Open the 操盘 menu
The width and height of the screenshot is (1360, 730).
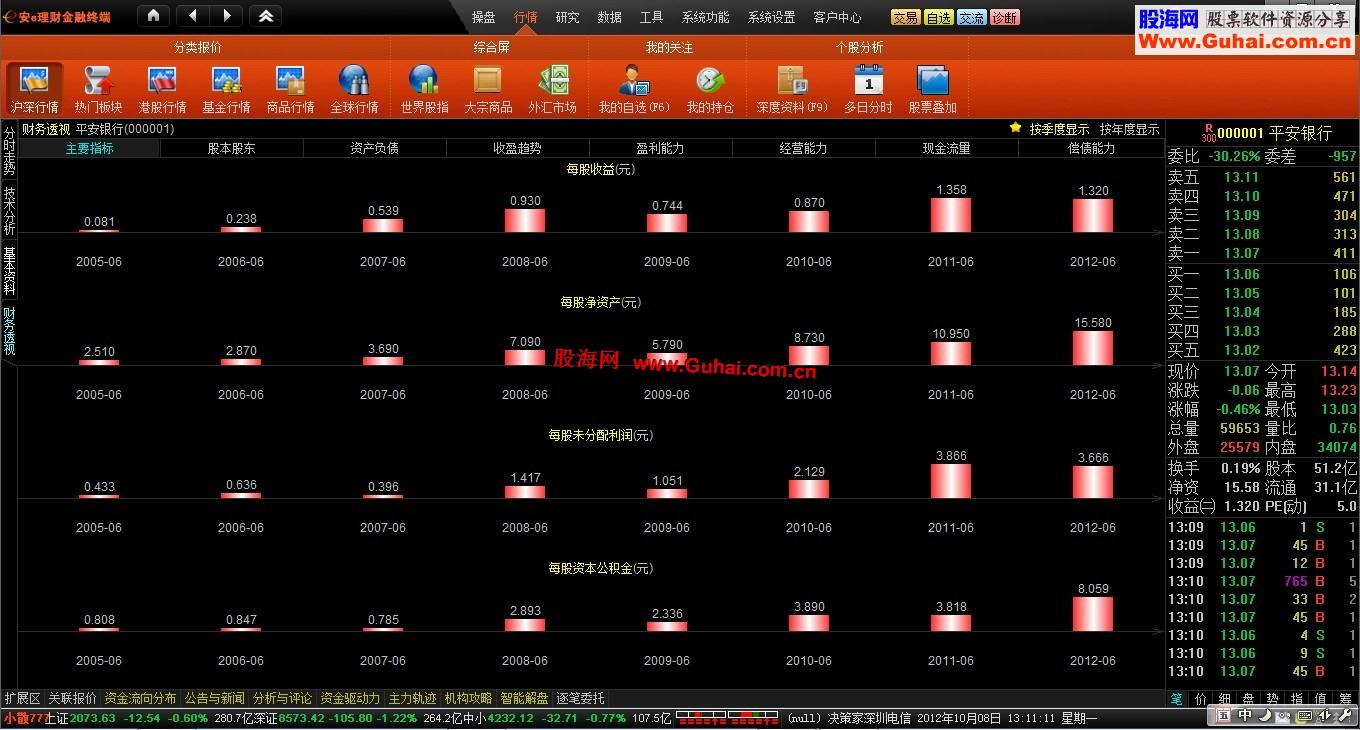click(x=484, y=17)
